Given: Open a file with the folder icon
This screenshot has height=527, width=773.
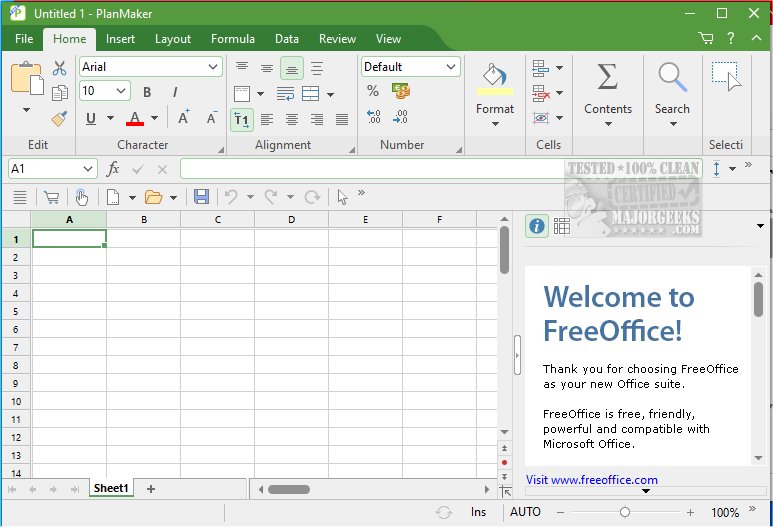Looking at the screenshot, I should click(x=153, y=197).
